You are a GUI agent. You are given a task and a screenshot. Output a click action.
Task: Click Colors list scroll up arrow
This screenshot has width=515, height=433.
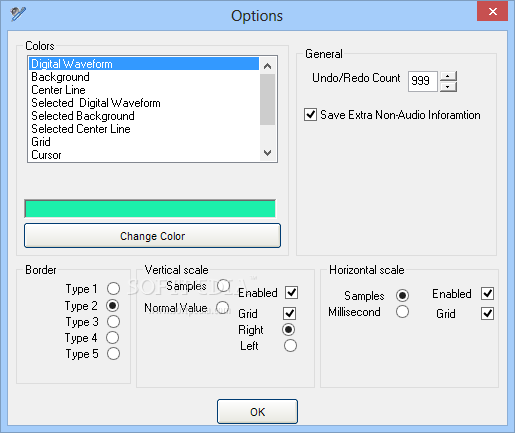click(x=267, y=66)
